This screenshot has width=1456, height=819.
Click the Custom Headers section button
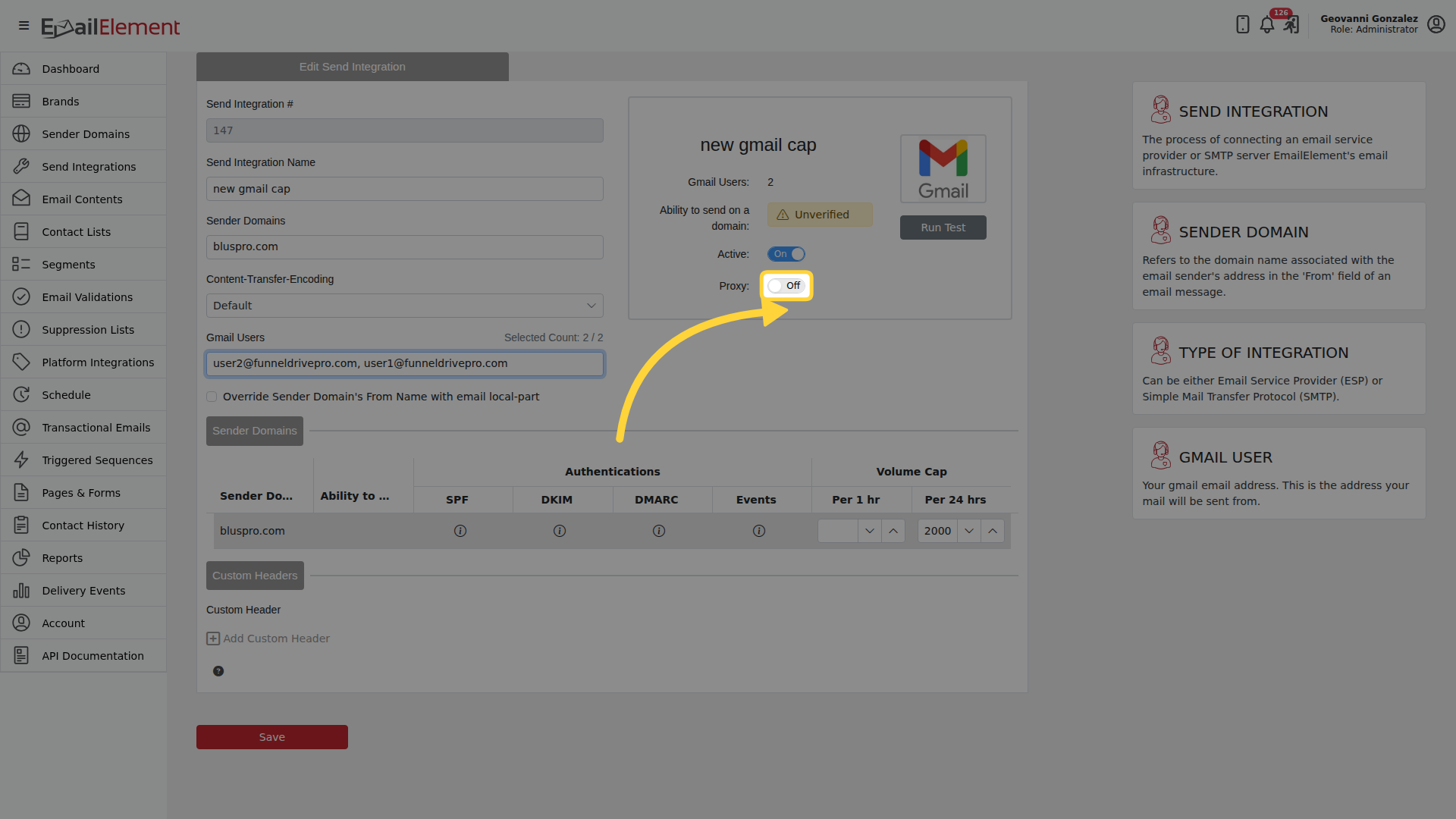255,576
